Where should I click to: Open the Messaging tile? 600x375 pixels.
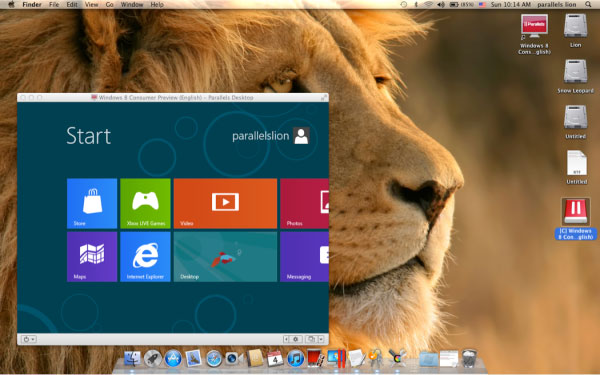(x=305, y=257)
